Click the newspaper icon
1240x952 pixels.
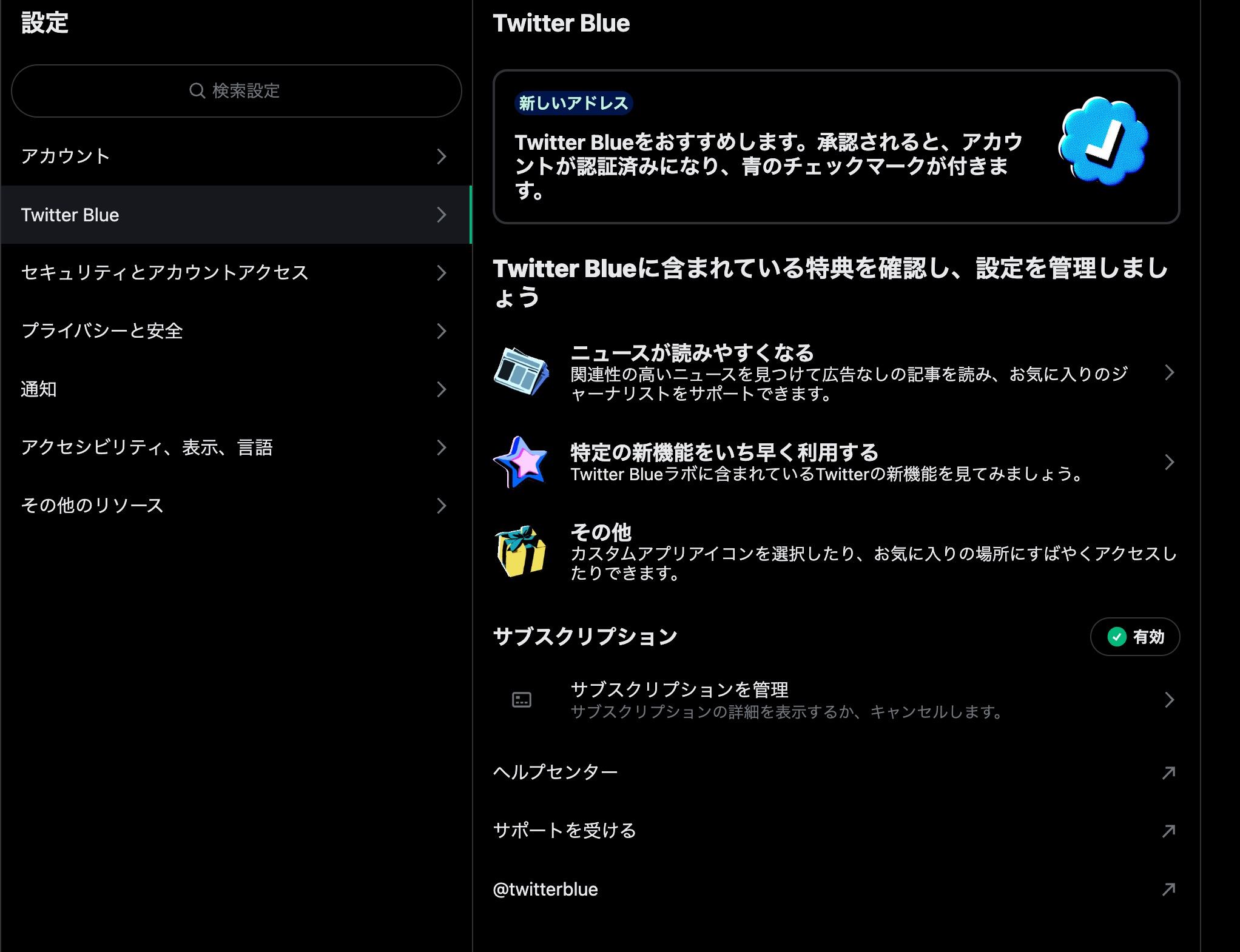tap(521, 372)
